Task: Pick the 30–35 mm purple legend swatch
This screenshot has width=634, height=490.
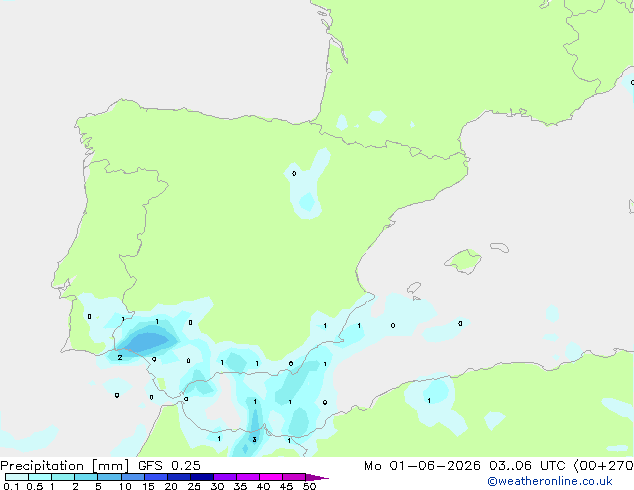Action: click(224, 477)
